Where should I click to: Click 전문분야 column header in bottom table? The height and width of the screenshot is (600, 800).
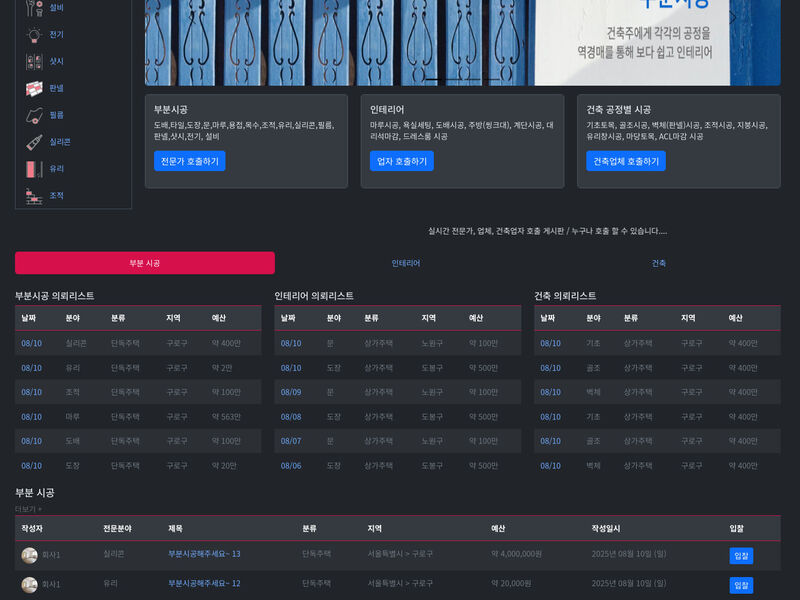click(x=117, y=529)
